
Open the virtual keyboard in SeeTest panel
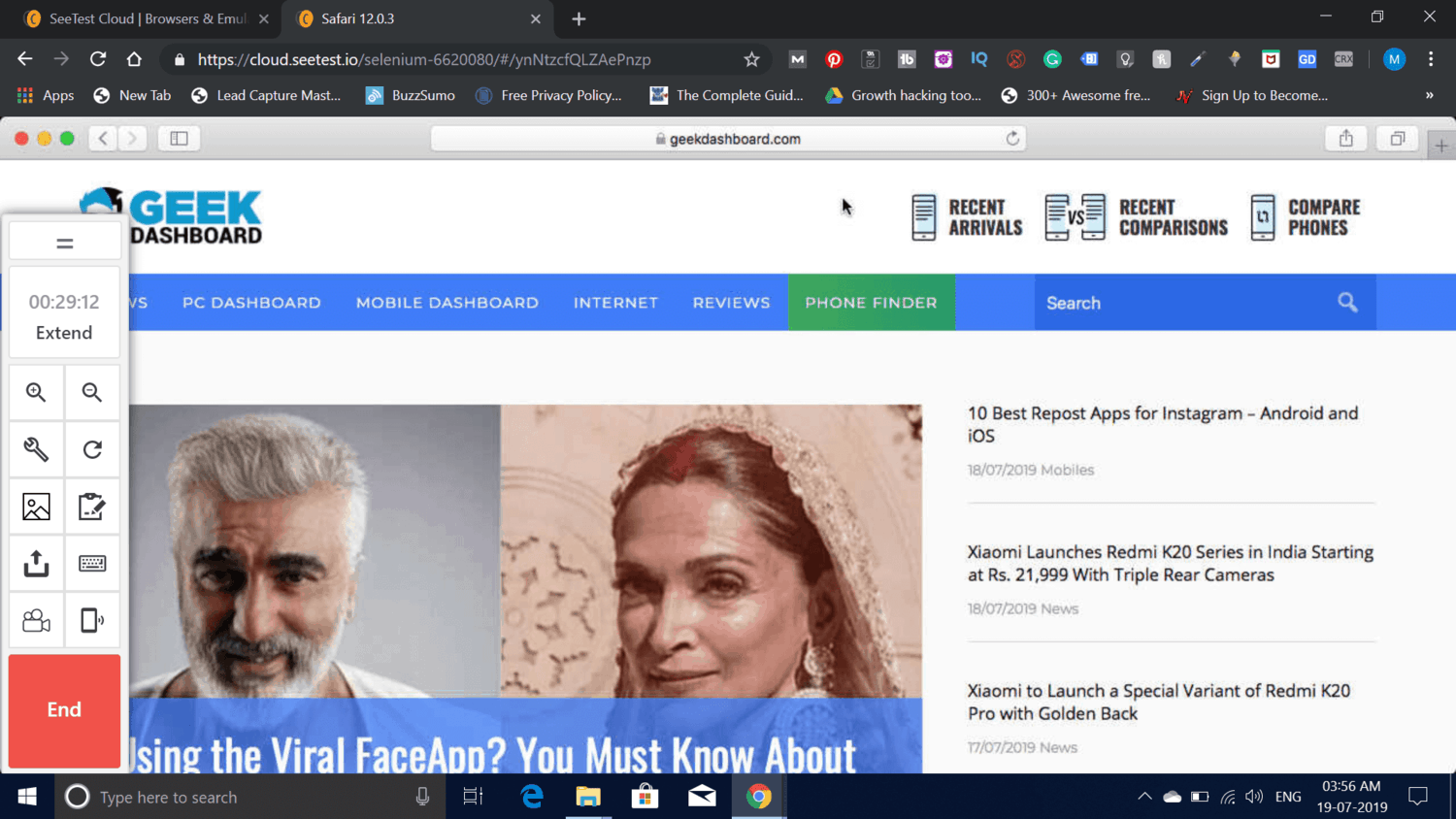pos(92,563)
